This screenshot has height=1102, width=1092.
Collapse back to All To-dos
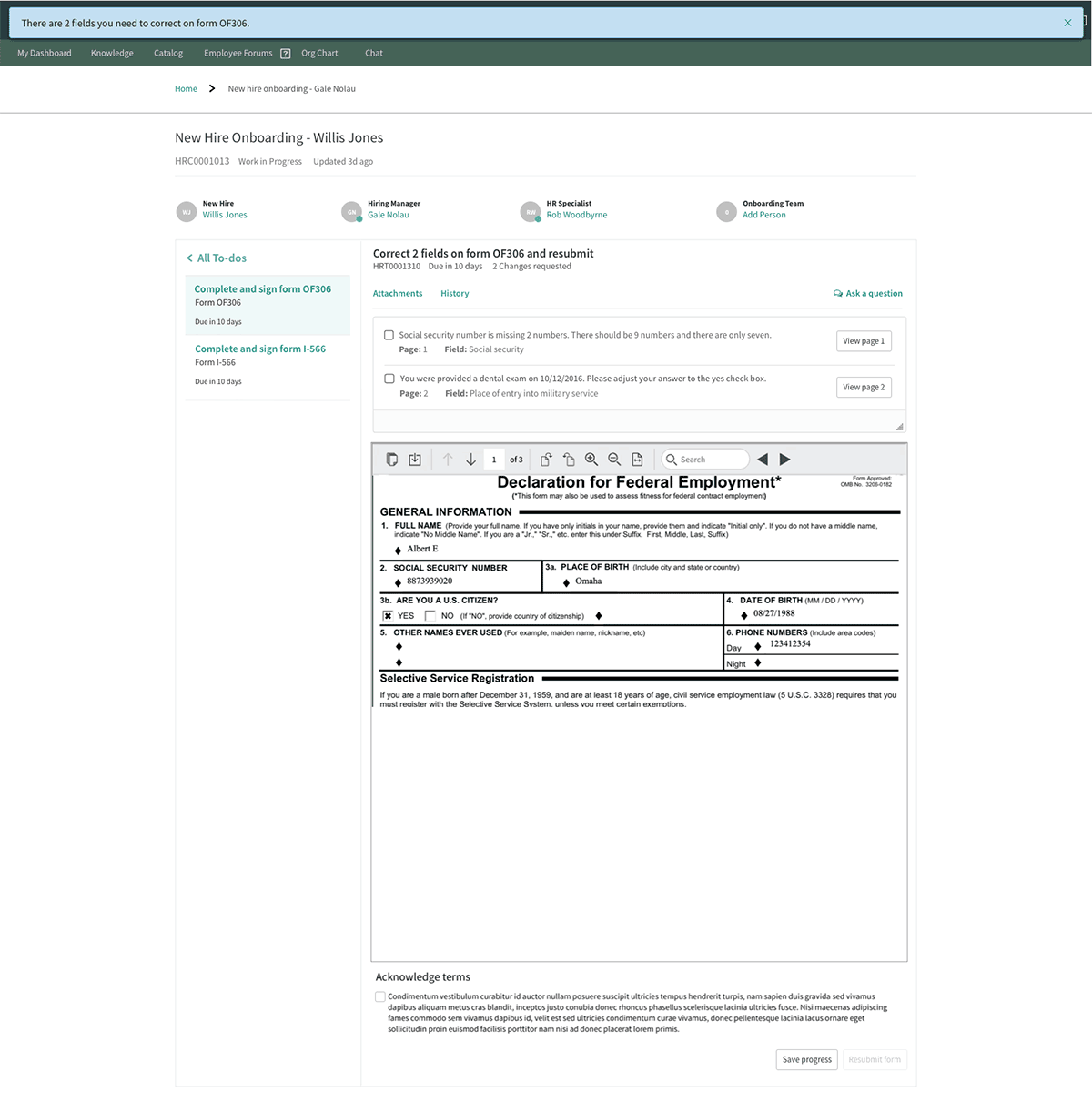(x=216, y=258)
